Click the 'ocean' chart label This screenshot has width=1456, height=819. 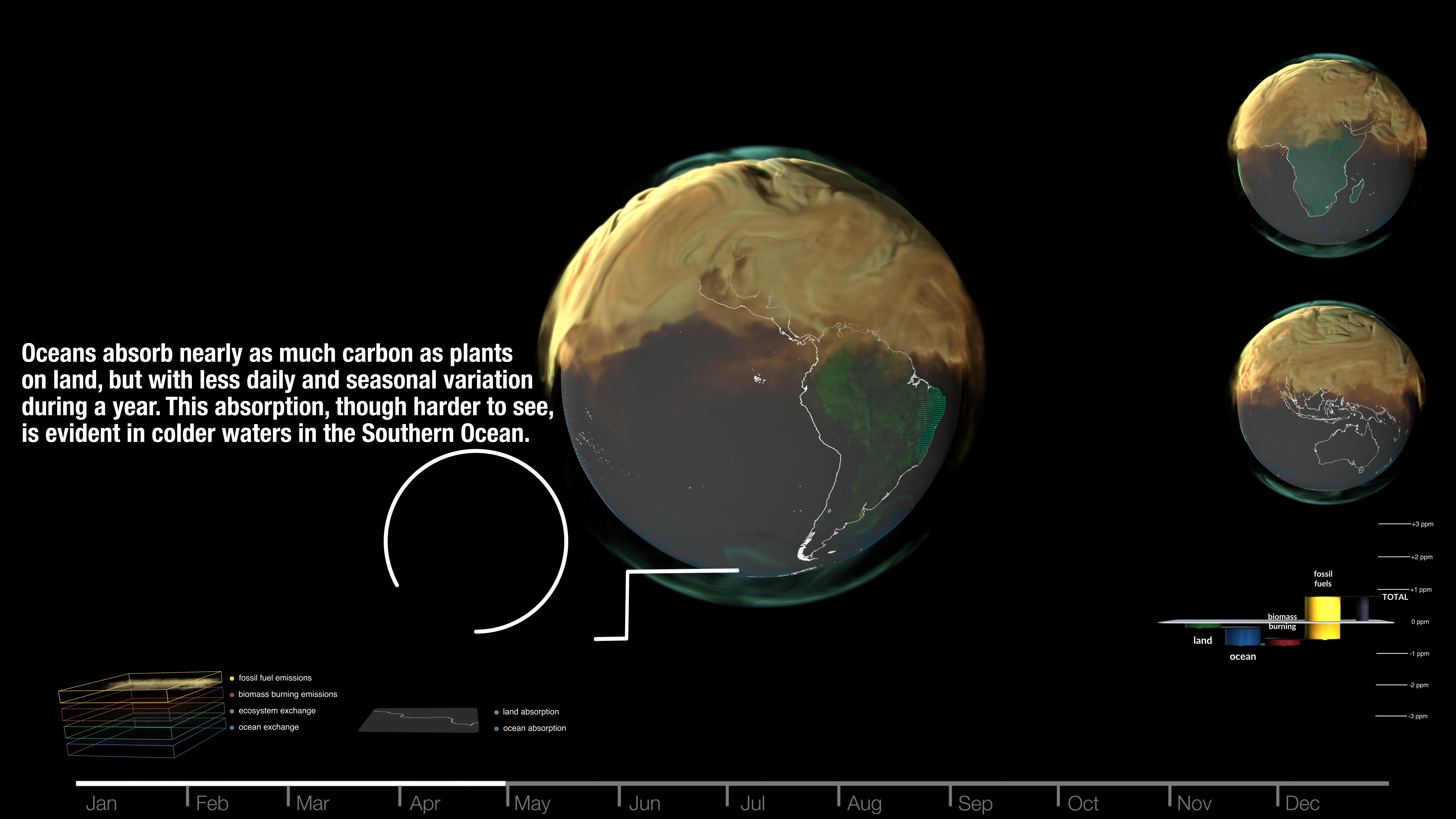[x=1242, y=656]
